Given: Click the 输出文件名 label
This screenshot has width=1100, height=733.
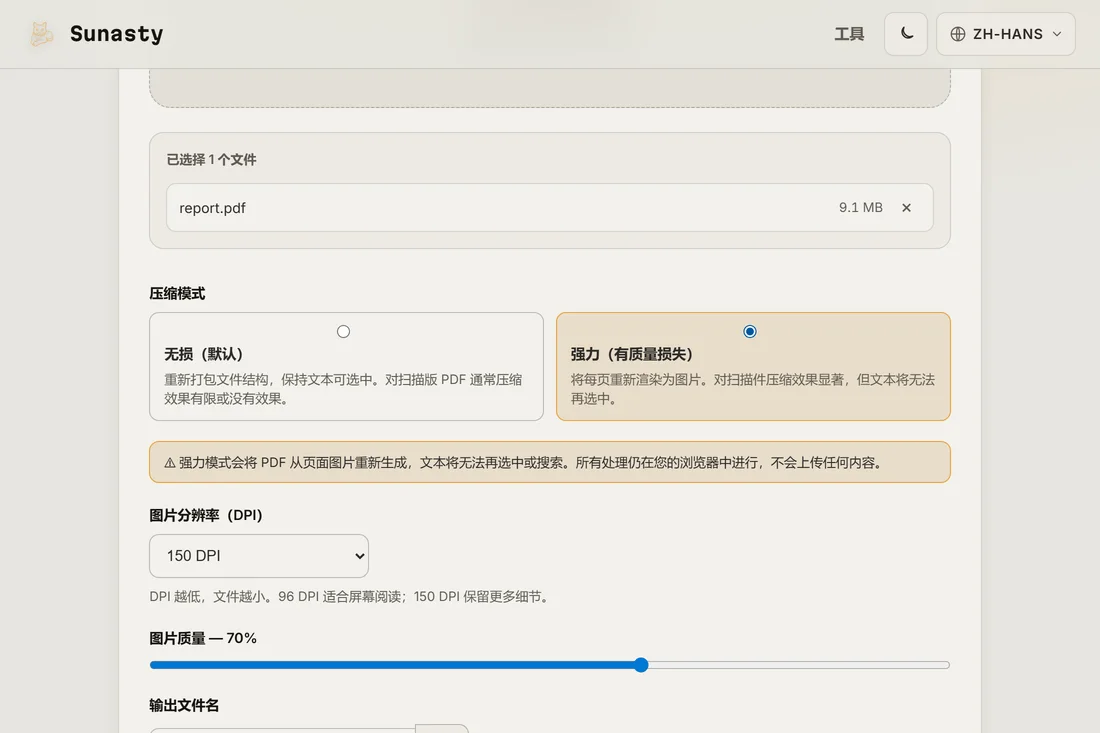Looking at the screenshot, I should 185,706.
